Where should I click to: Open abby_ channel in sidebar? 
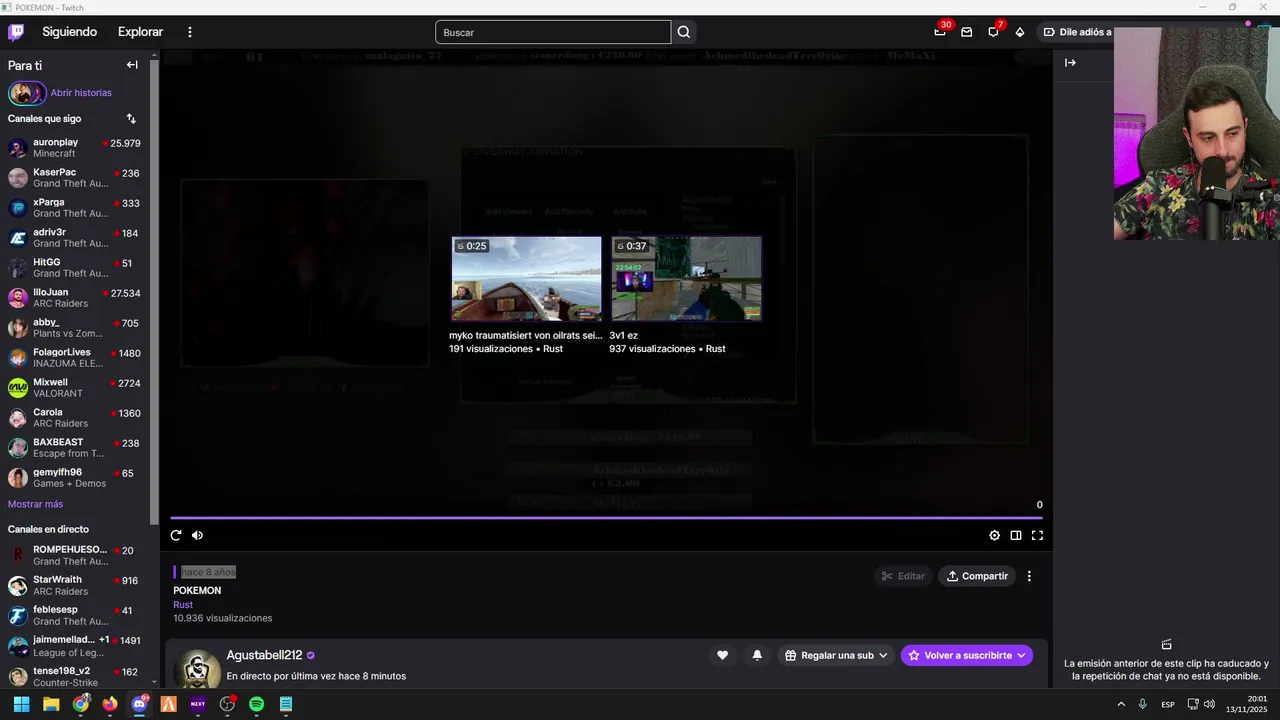click(75, 328)
